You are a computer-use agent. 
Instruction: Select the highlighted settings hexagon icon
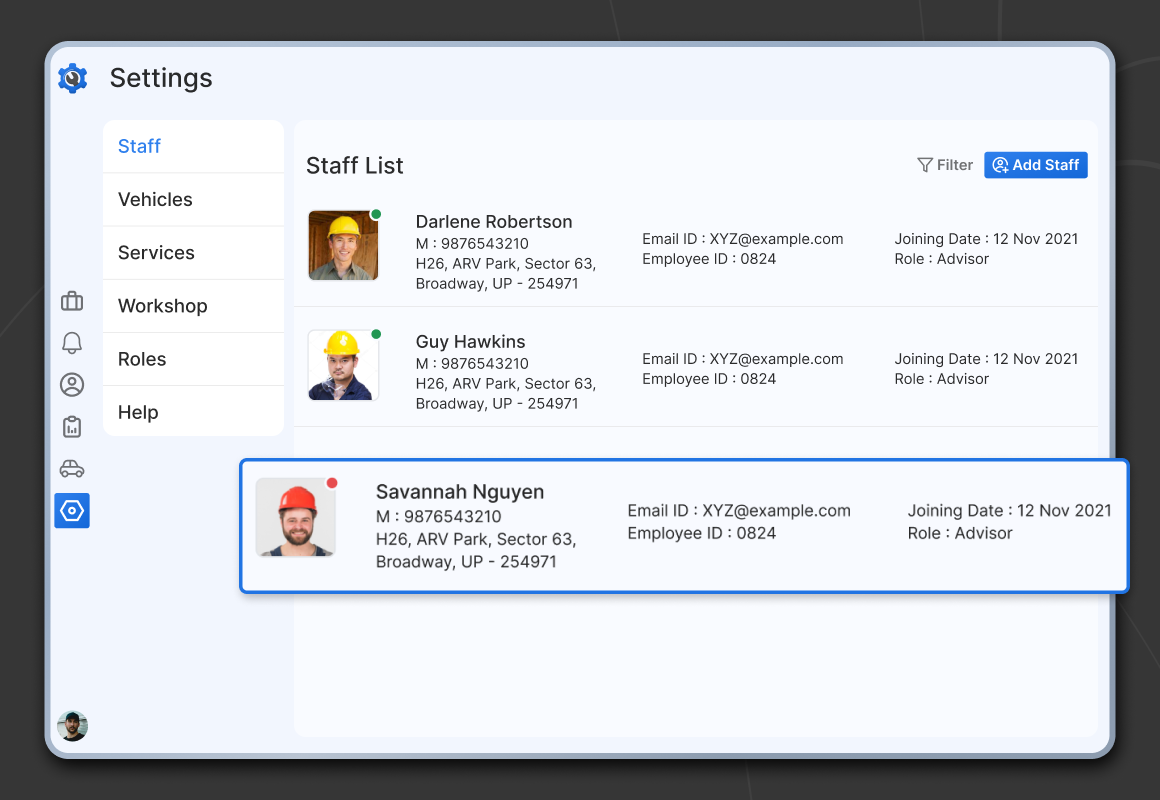tap(72, 511)
